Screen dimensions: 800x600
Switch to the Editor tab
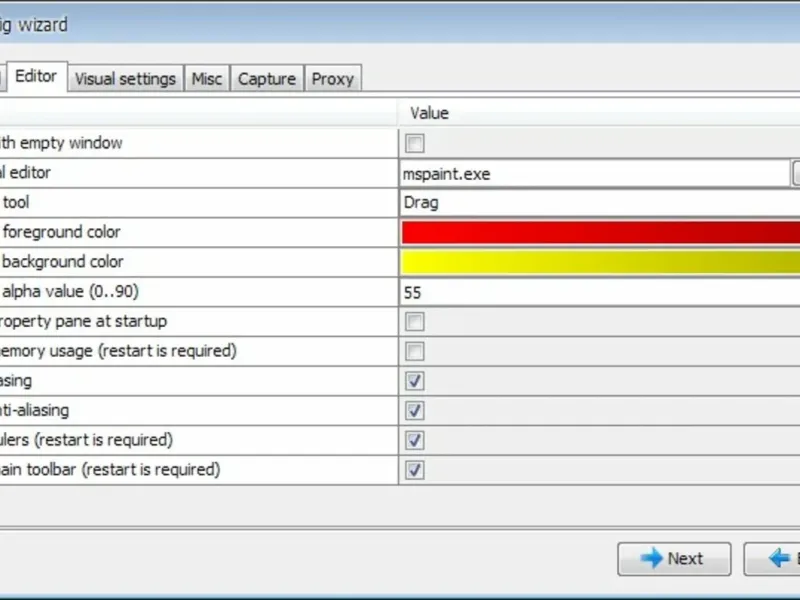pyautogui.click(x=36, y=77)
